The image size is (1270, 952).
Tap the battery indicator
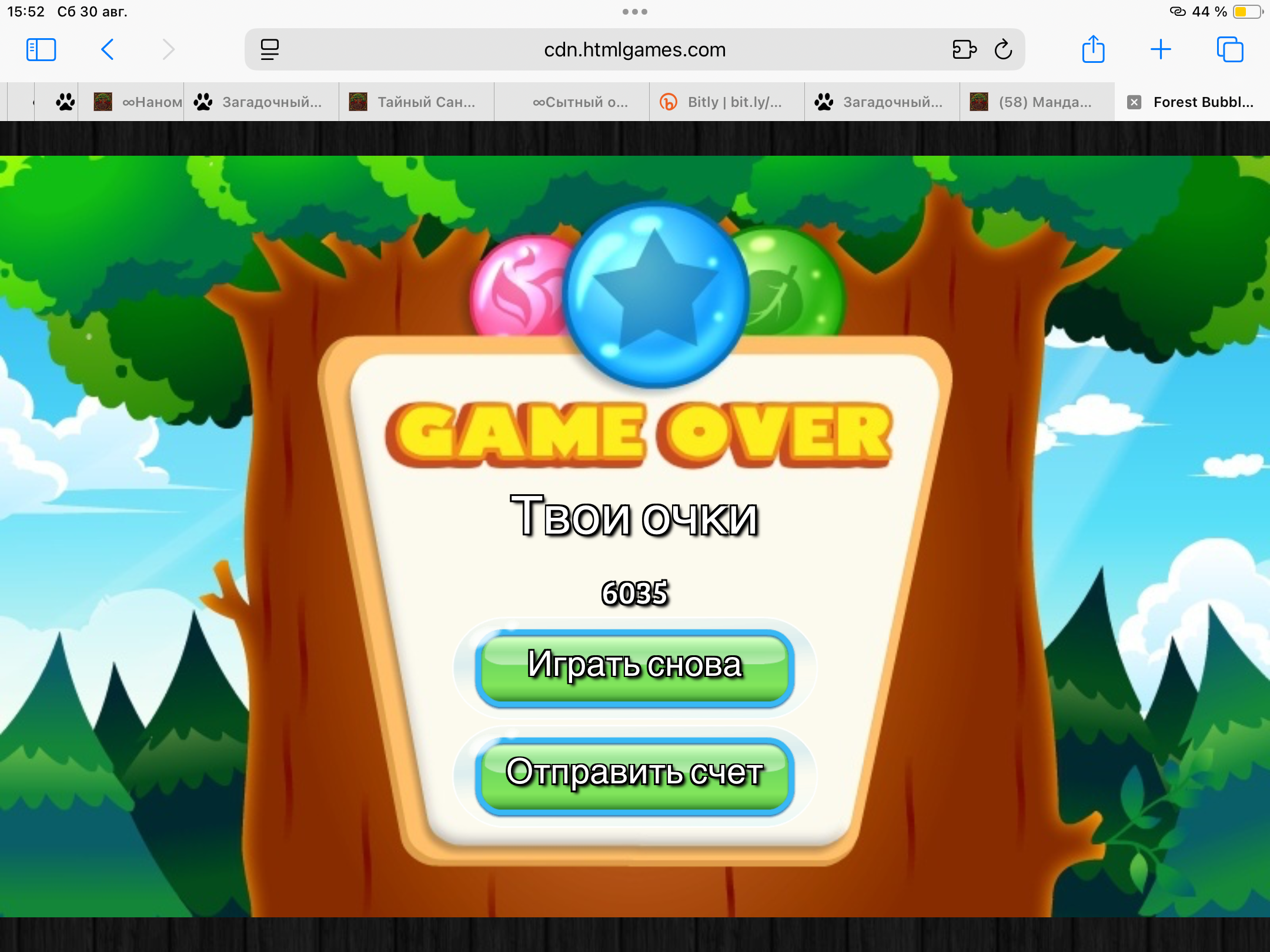coord(1248,12)
